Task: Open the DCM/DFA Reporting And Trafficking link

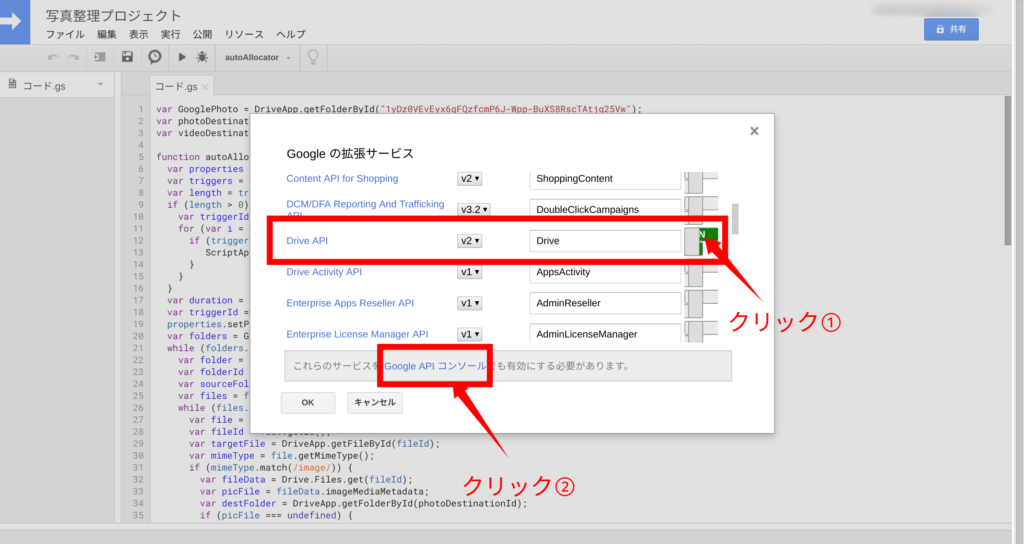Action: [365, 209]
